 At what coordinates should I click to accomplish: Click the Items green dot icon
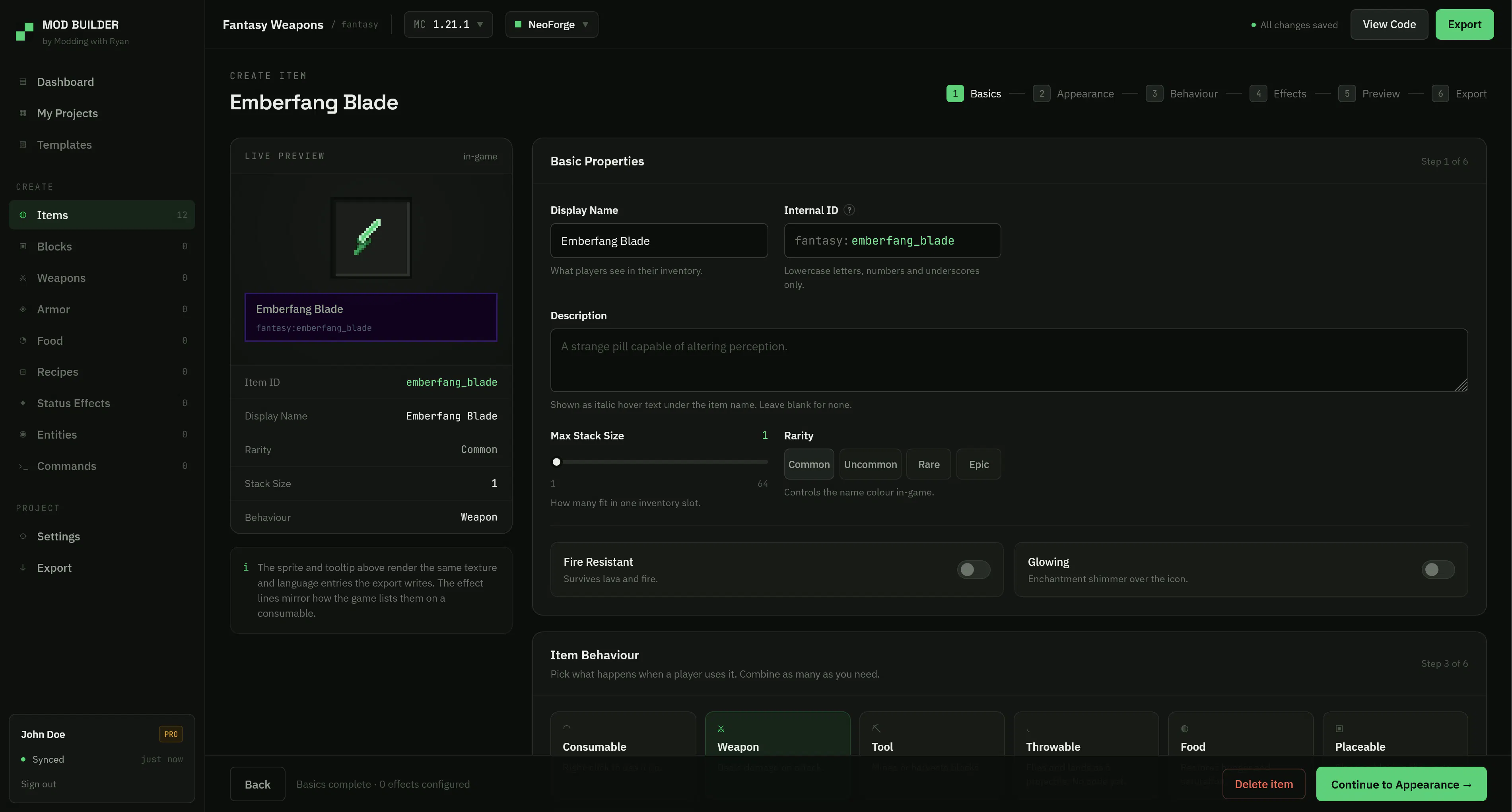point(23,215)
